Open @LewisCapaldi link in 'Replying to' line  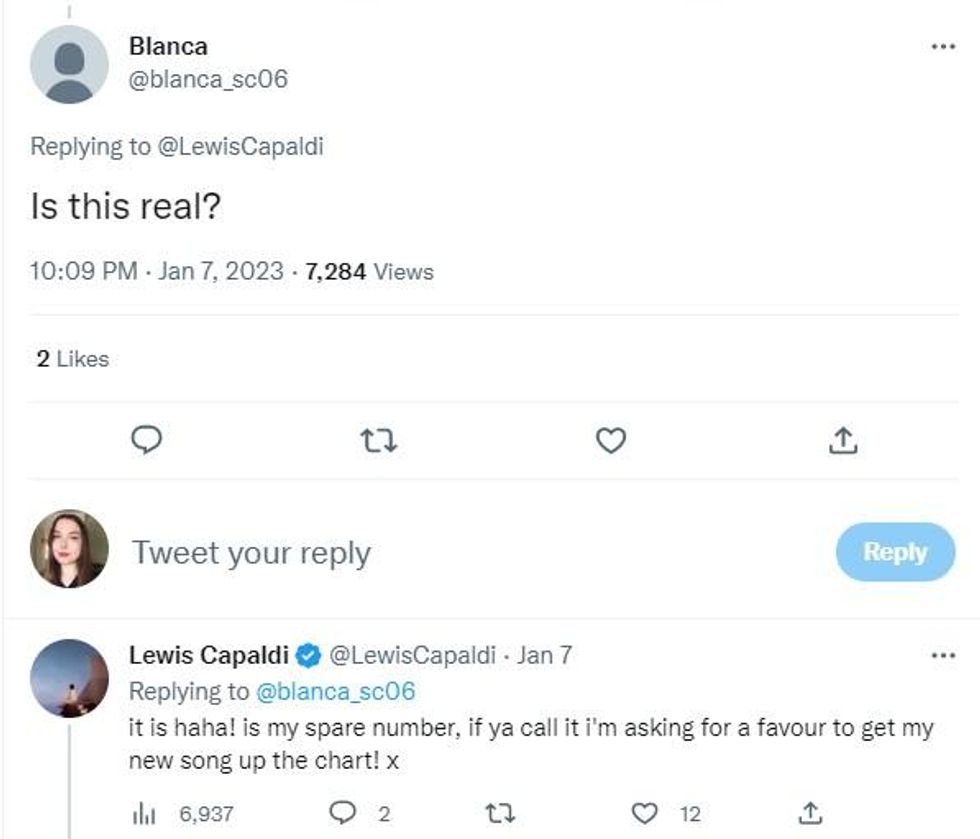pos(240,146)
